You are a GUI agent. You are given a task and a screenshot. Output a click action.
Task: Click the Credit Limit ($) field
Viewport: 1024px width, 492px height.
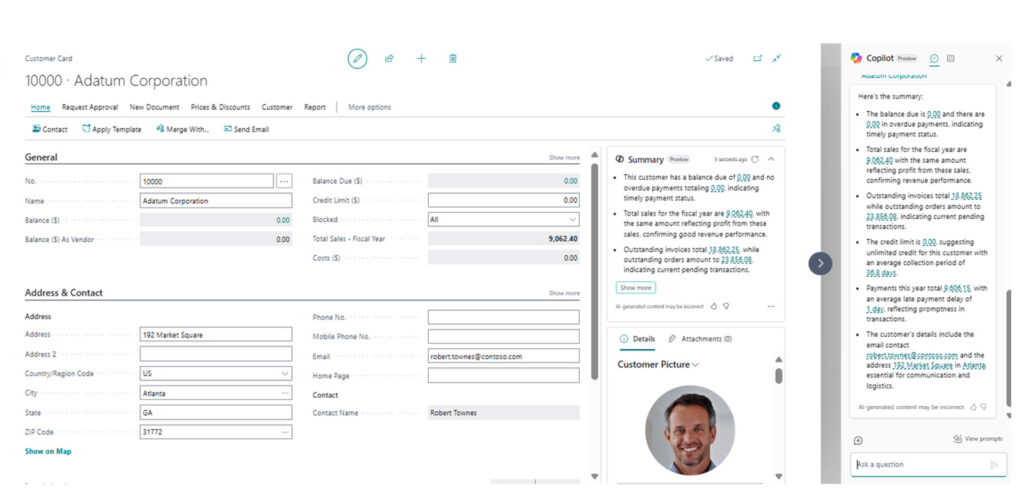[504, 201]
